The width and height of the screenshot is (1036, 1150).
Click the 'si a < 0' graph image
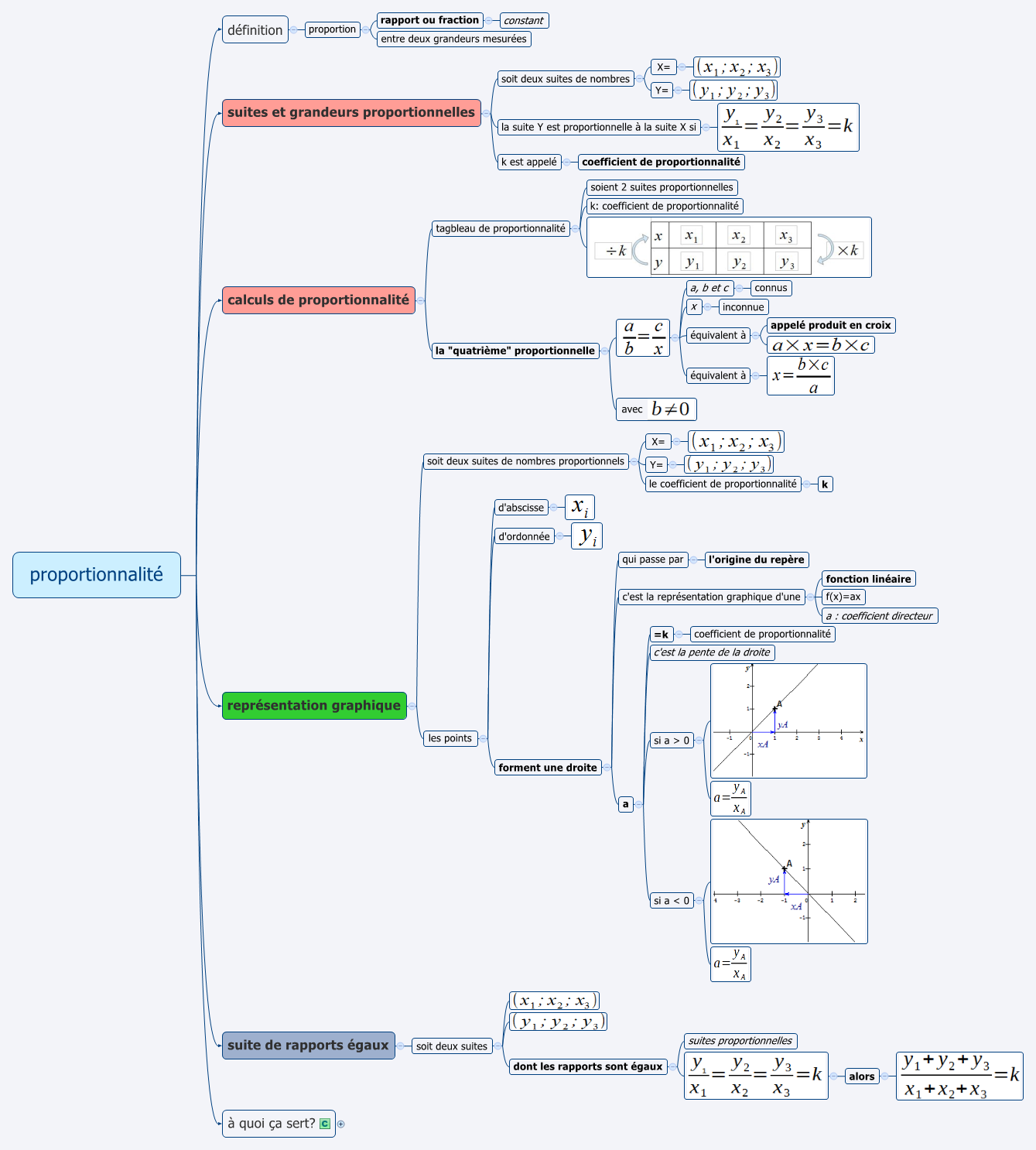[788, 881]
